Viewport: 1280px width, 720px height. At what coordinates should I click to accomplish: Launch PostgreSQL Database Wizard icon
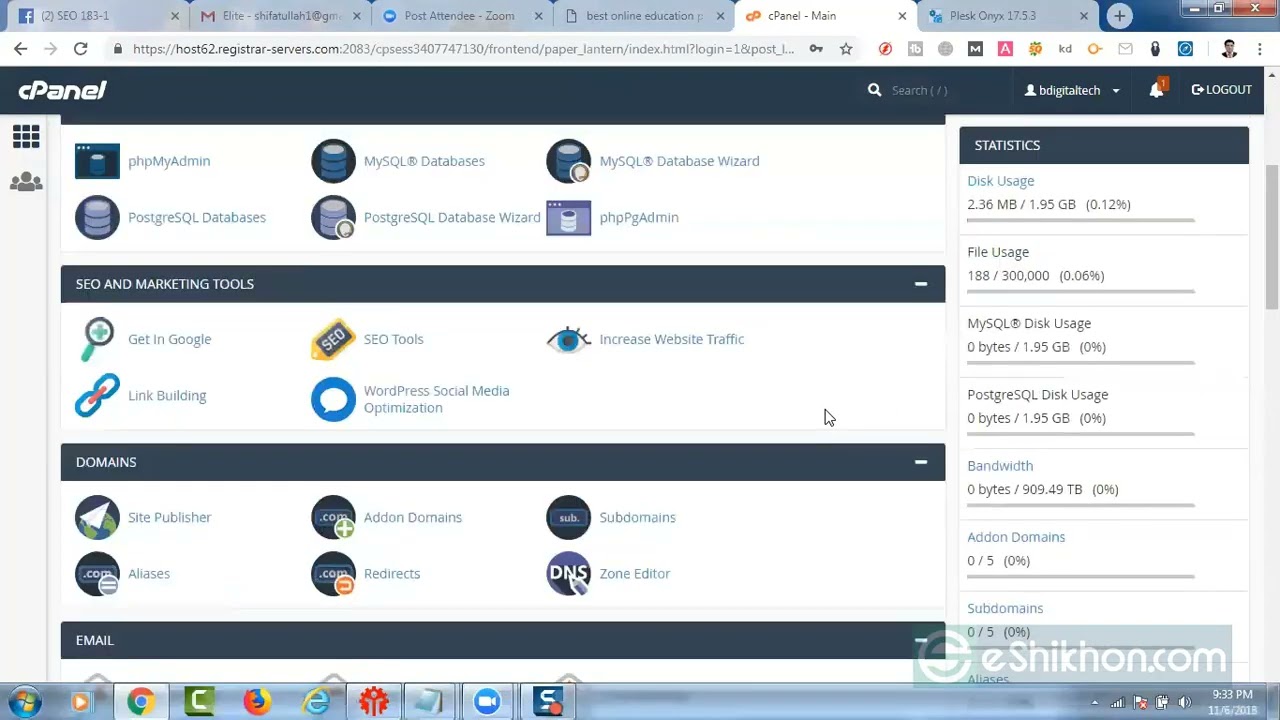point(333,217)
